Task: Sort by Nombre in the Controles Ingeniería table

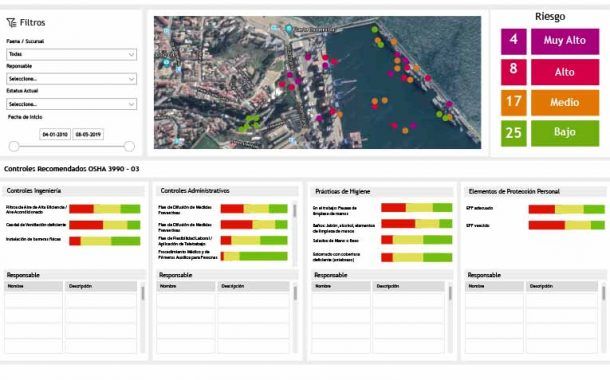Action: 33,286
